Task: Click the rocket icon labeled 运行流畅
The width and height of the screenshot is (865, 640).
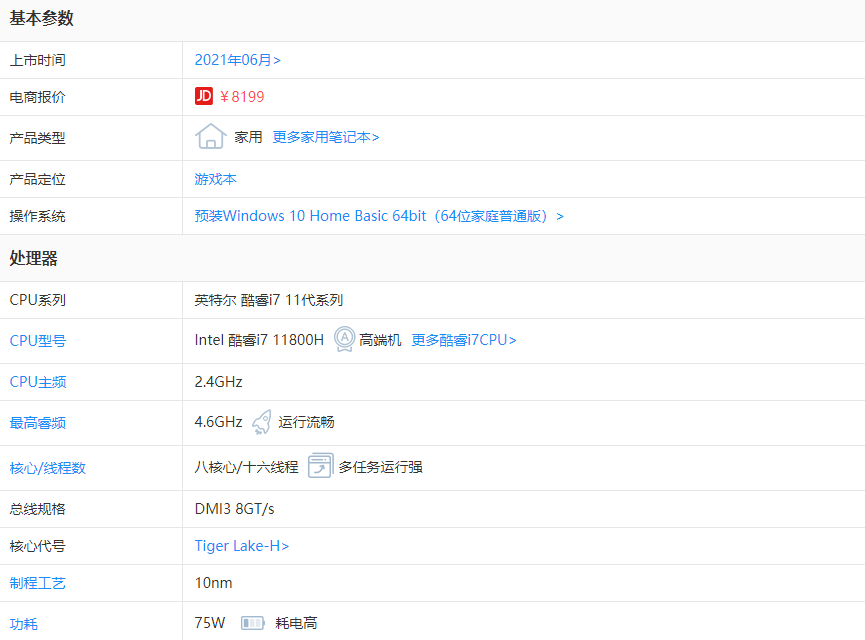Action: pyautogui.click(x=261, y=421)
